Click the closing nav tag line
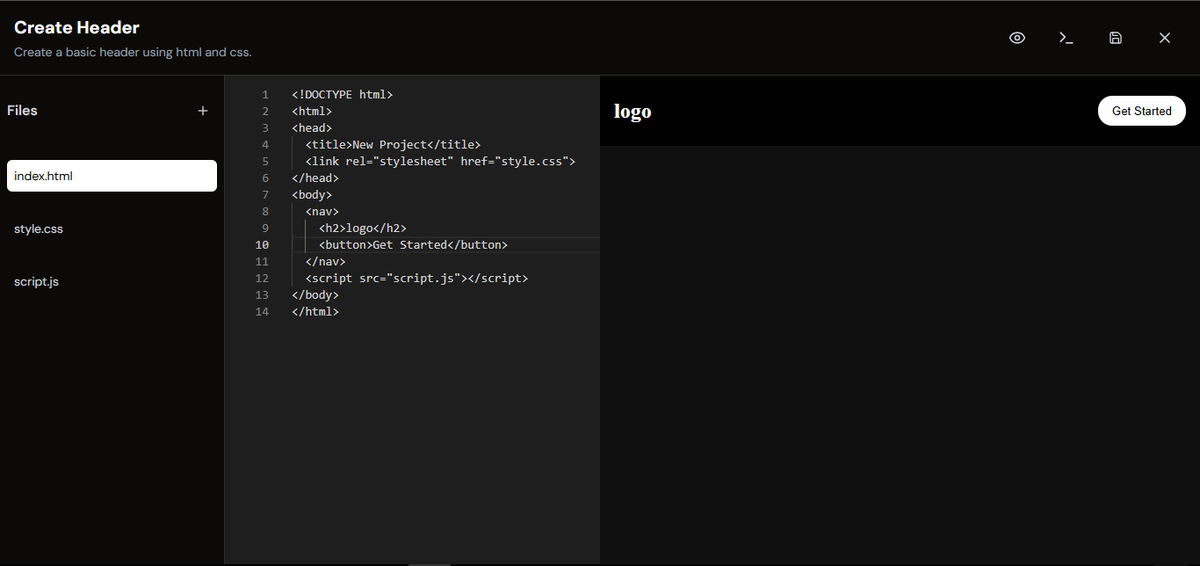The image size is (1200, 566). tap(325, 262)
